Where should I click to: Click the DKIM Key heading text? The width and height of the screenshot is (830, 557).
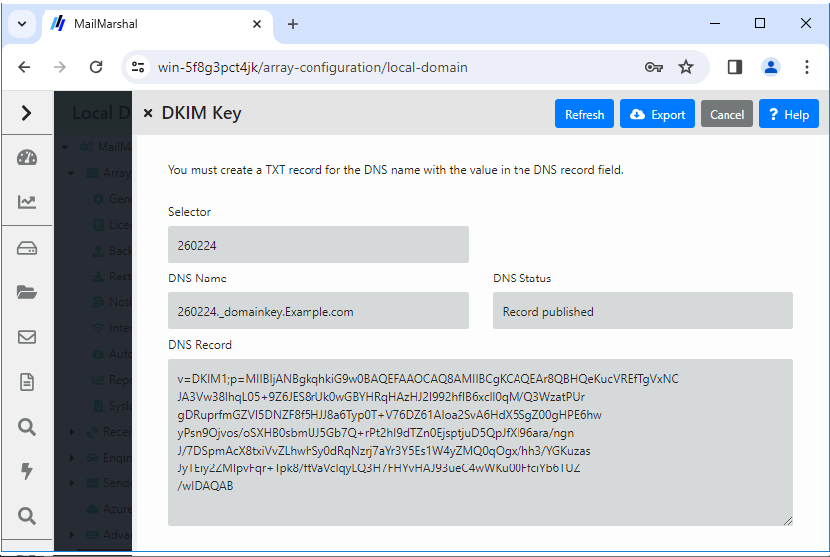tap(201, 113)
